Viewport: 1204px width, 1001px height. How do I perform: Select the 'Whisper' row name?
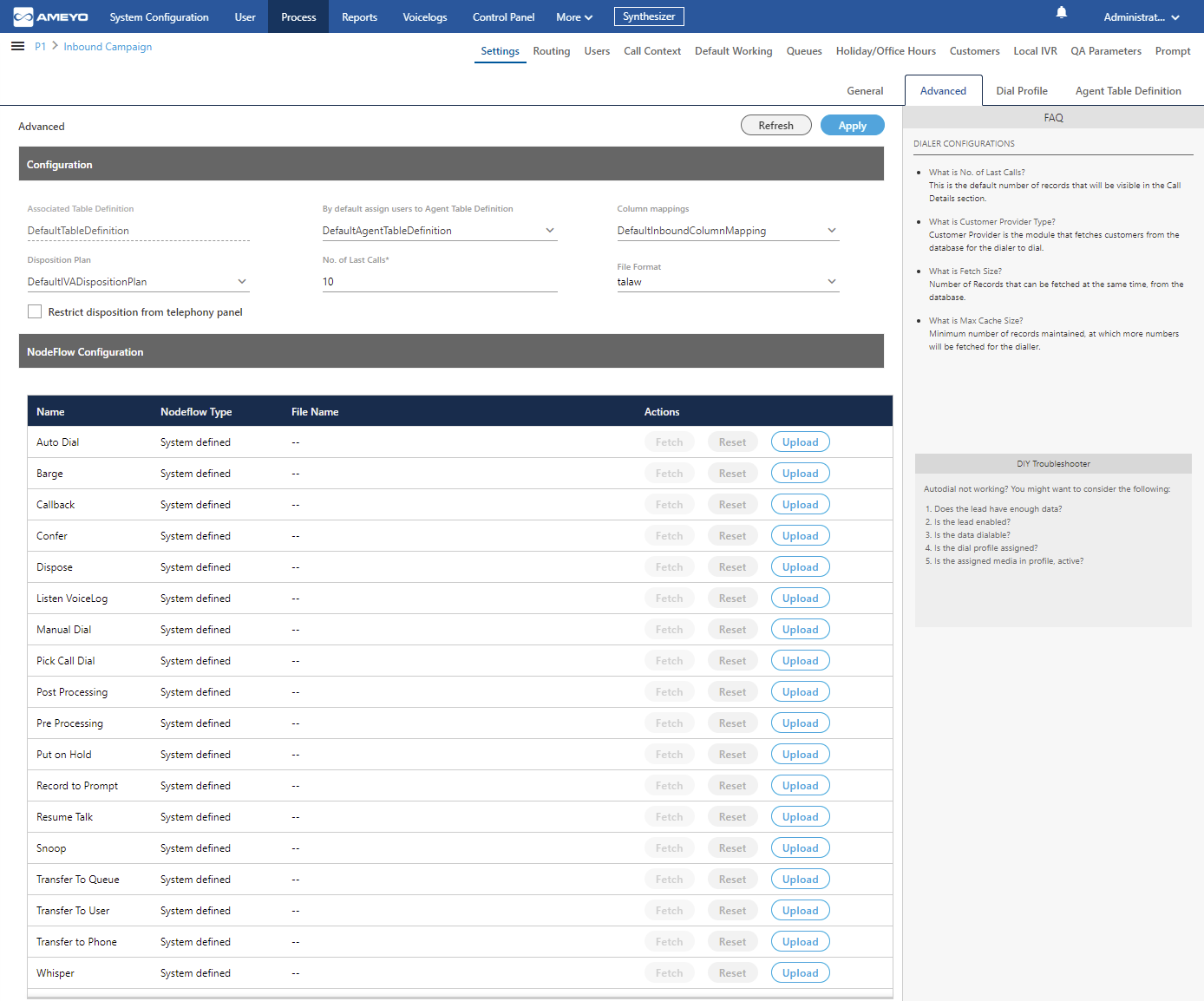pyautogui.click(x=56, y=973)
